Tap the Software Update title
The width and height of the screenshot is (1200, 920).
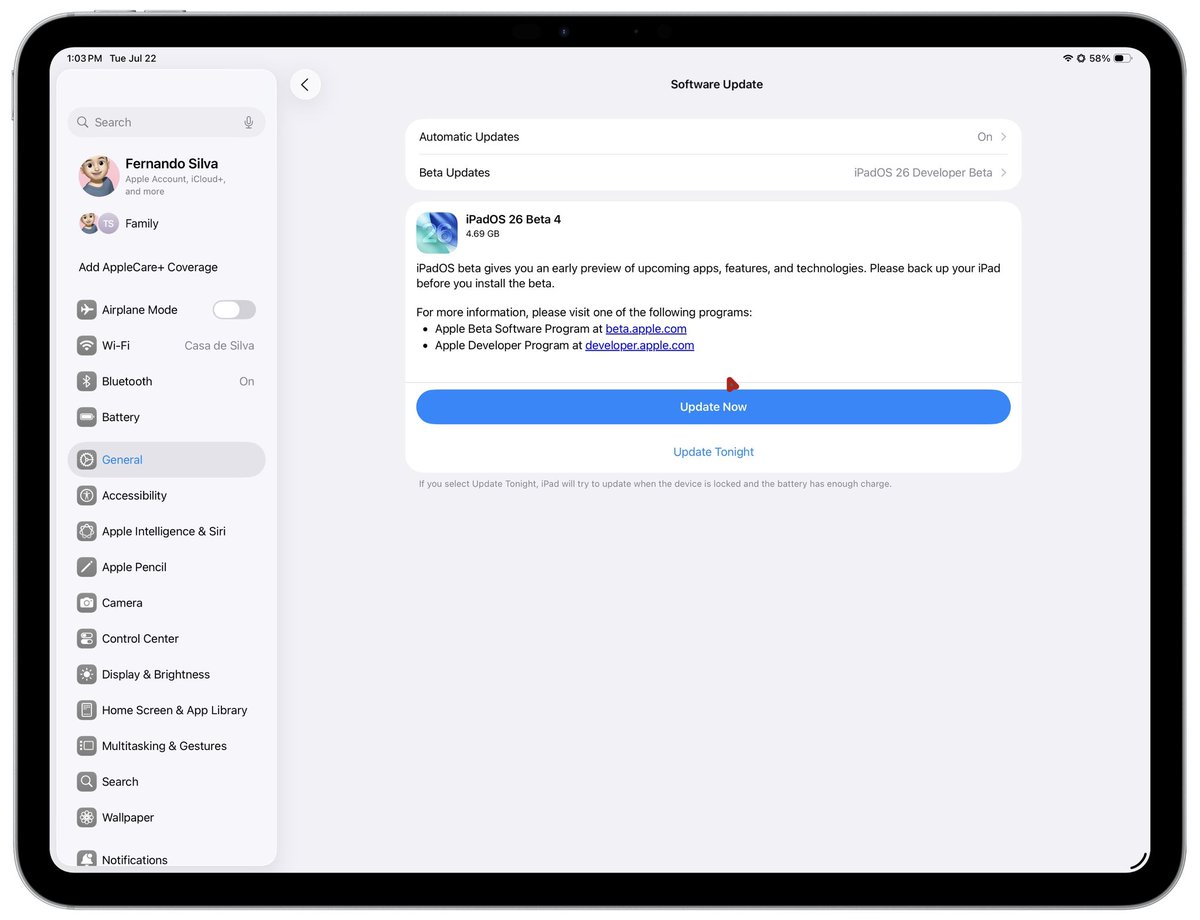pos(716,85)
